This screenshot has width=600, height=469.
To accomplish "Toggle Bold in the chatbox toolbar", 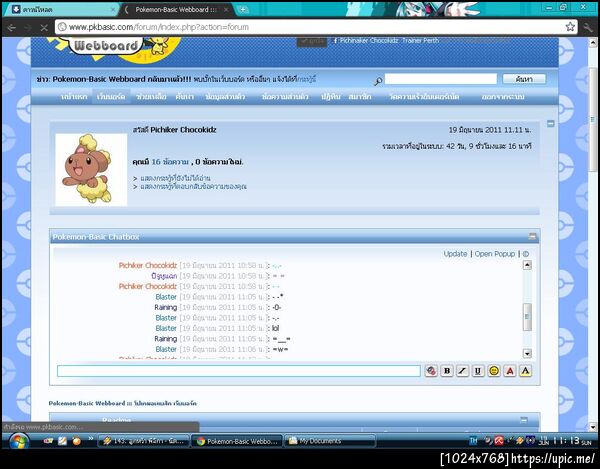I will click(x=447, y=371).
